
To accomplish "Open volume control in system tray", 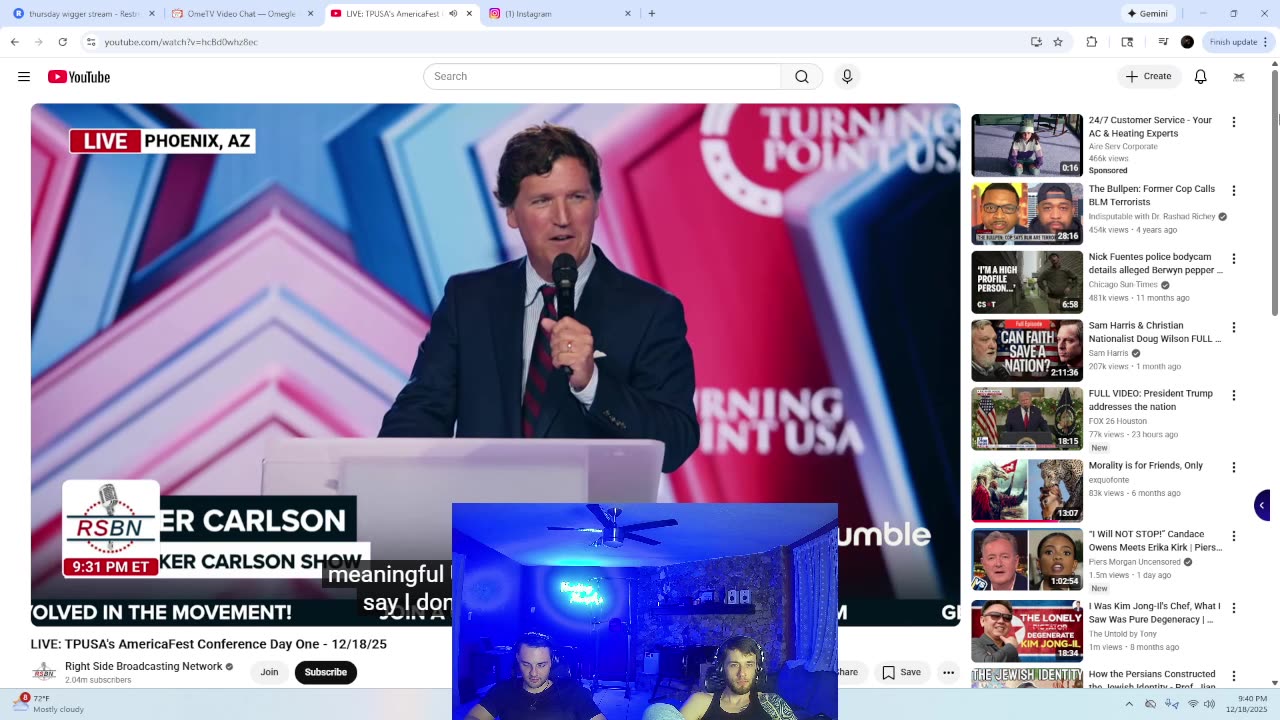I will [x=1209, y=704].
